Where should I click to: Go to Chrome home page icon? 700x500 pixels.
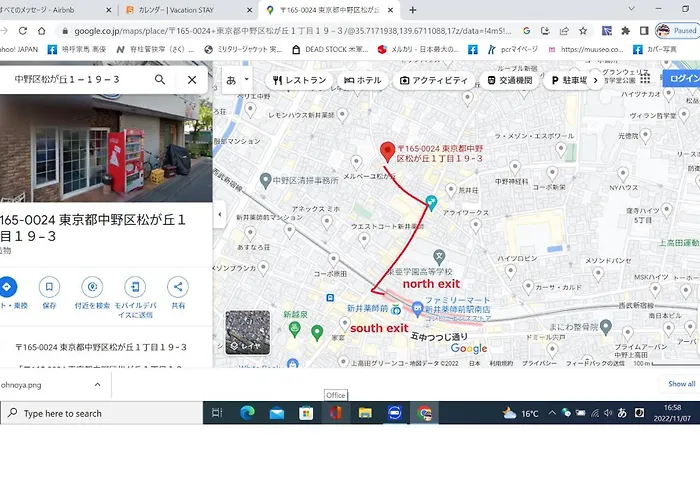coord(42,31)
